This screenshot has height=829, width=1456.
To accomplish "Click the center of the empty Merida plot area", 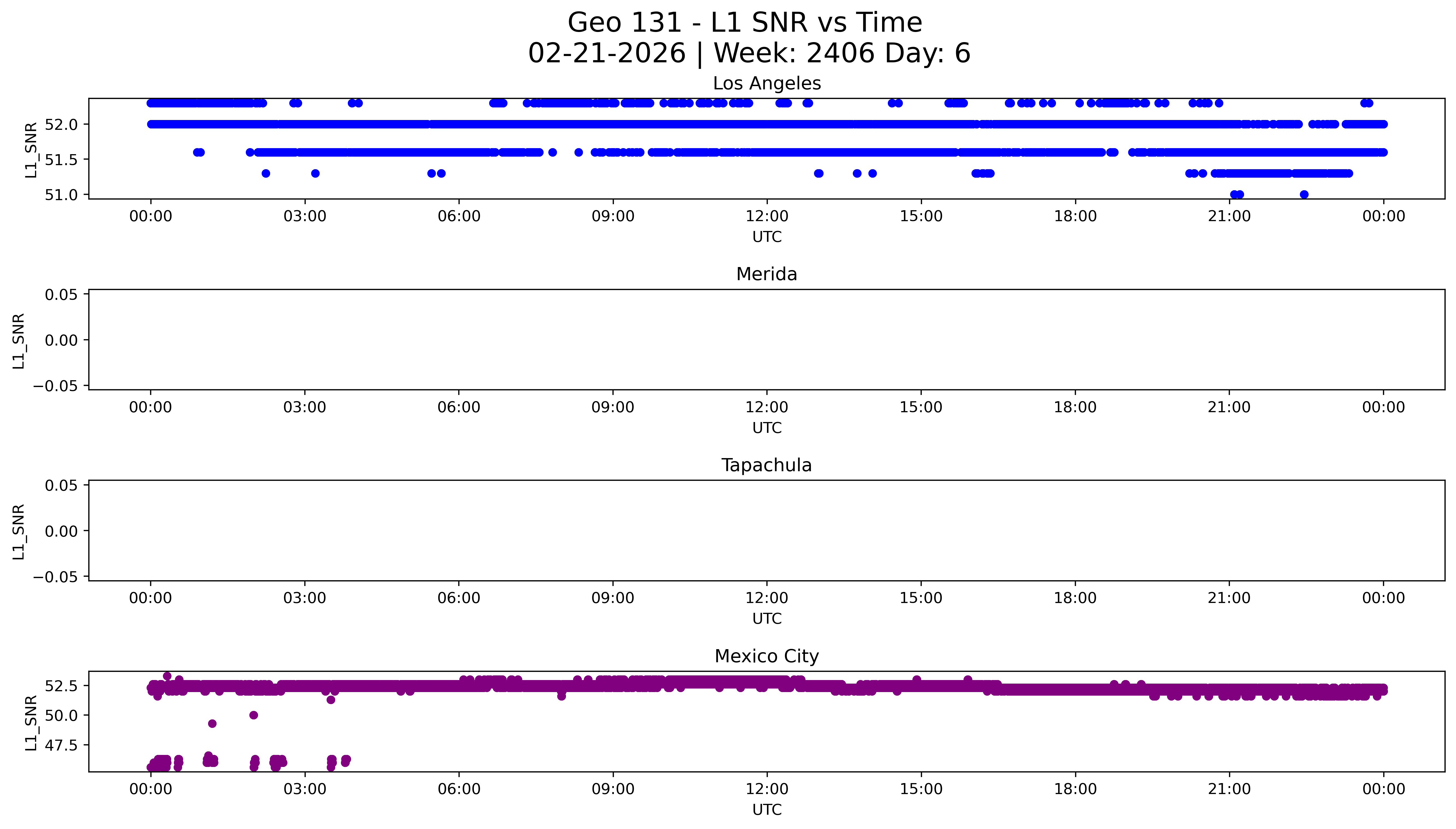I will (766, 340).
